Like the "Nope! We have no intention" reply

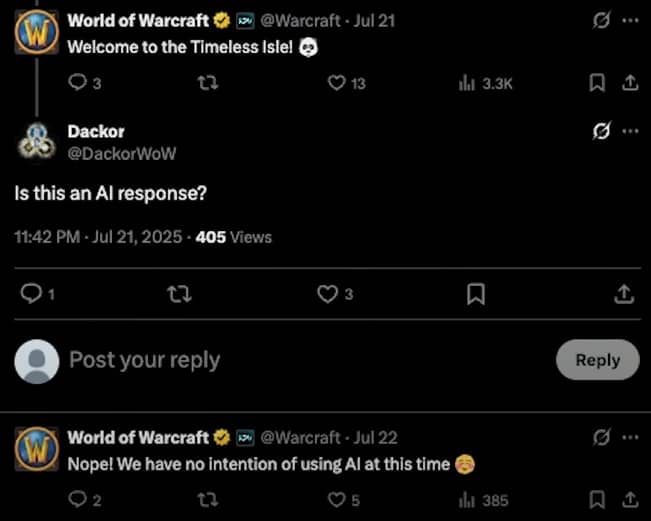pyautogui.click(x=336, y=500)
